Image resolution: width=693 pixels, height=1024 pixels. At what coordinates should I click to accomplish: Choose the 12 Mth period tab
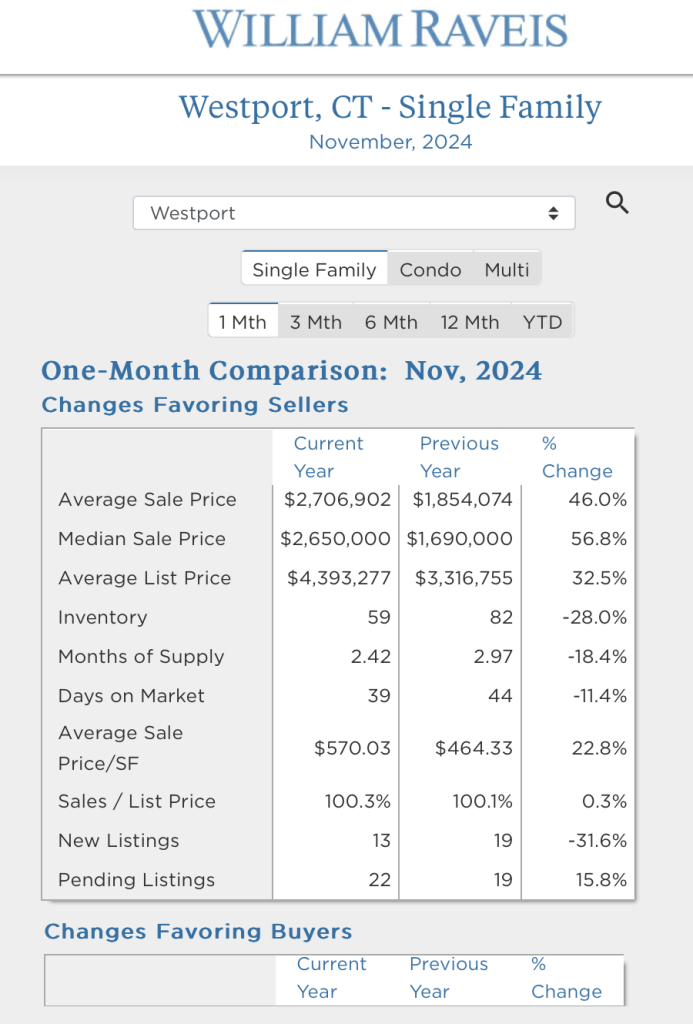click(470, 322)
